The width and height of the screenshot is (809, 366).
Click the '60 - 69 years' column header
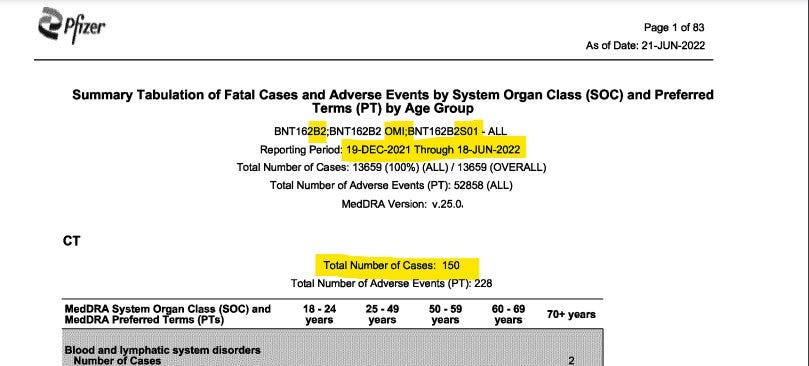508,314
